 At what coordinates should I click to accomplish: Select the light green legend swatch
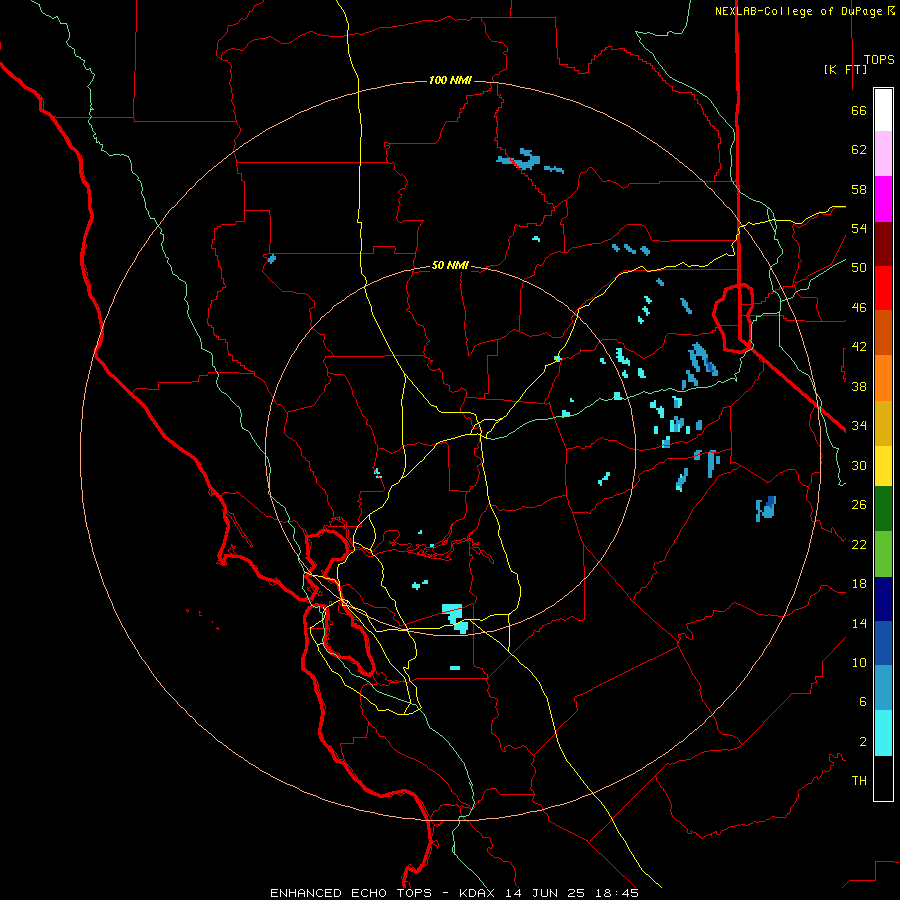[x=883, y=554]
